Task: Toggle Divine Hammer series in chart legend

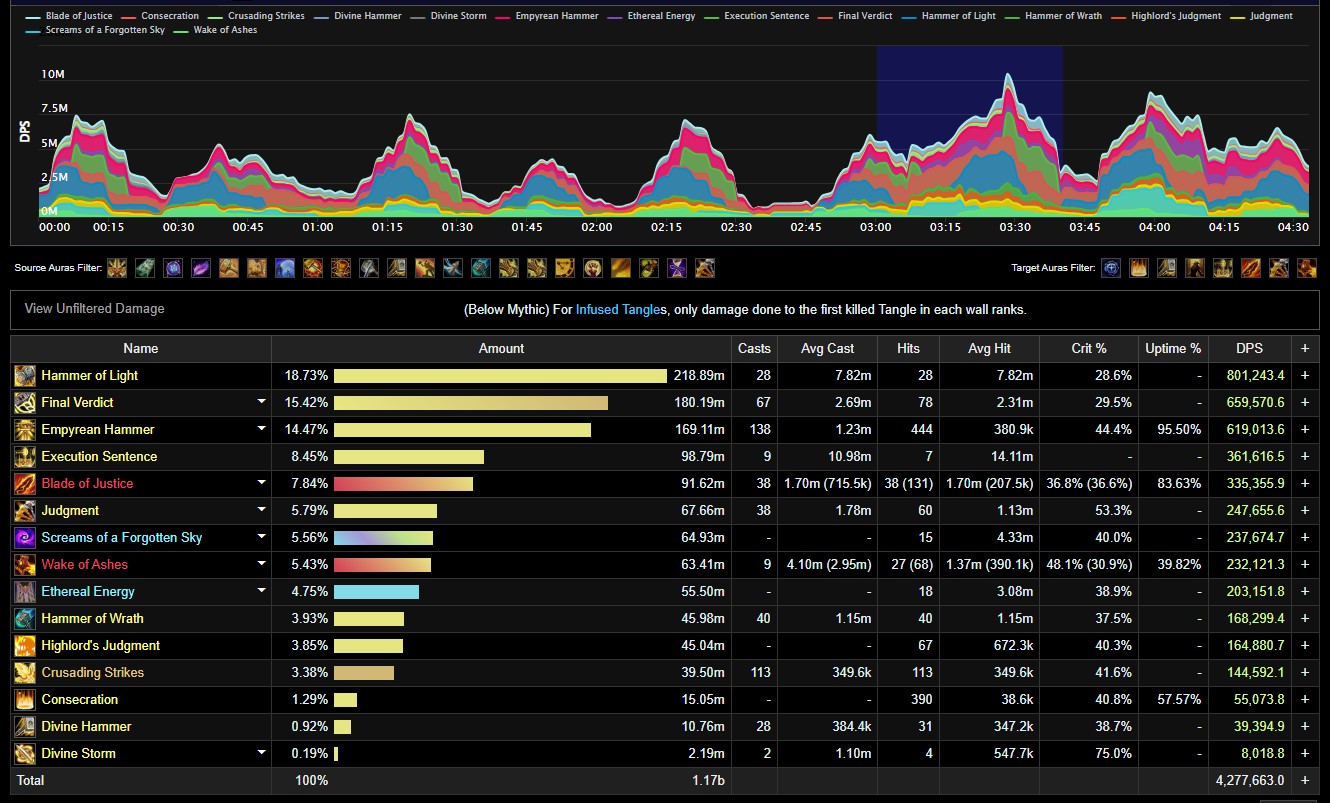Action: coord(359,16)
